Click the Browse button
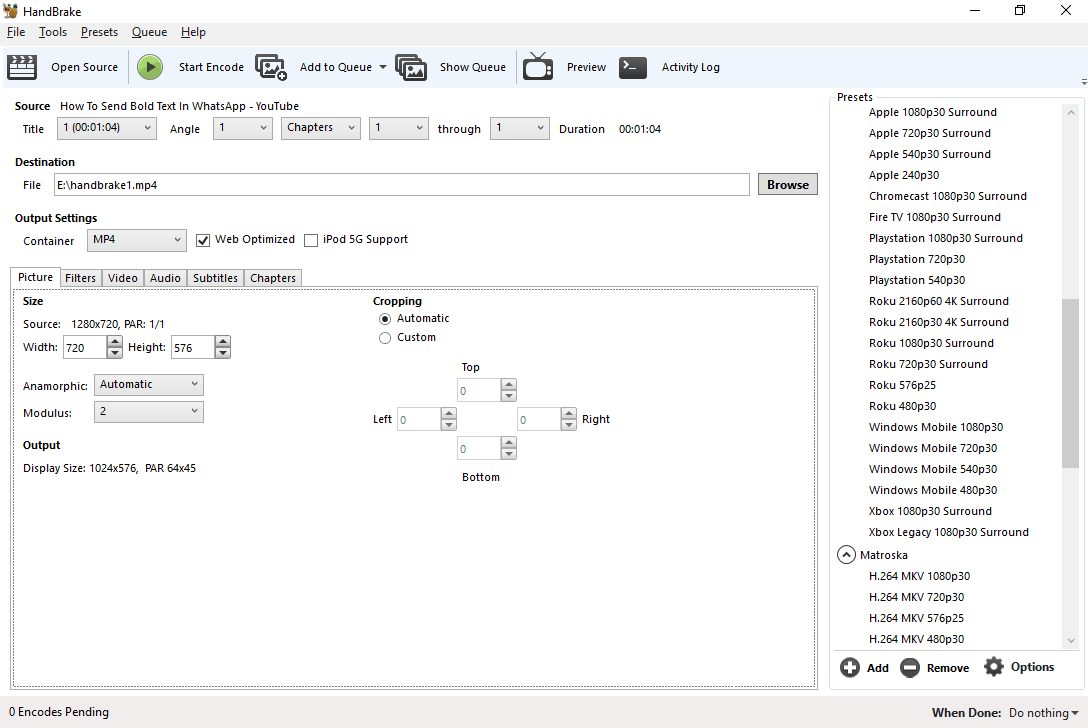Viewport: 1088px width, 728px height. coord(788,185)
